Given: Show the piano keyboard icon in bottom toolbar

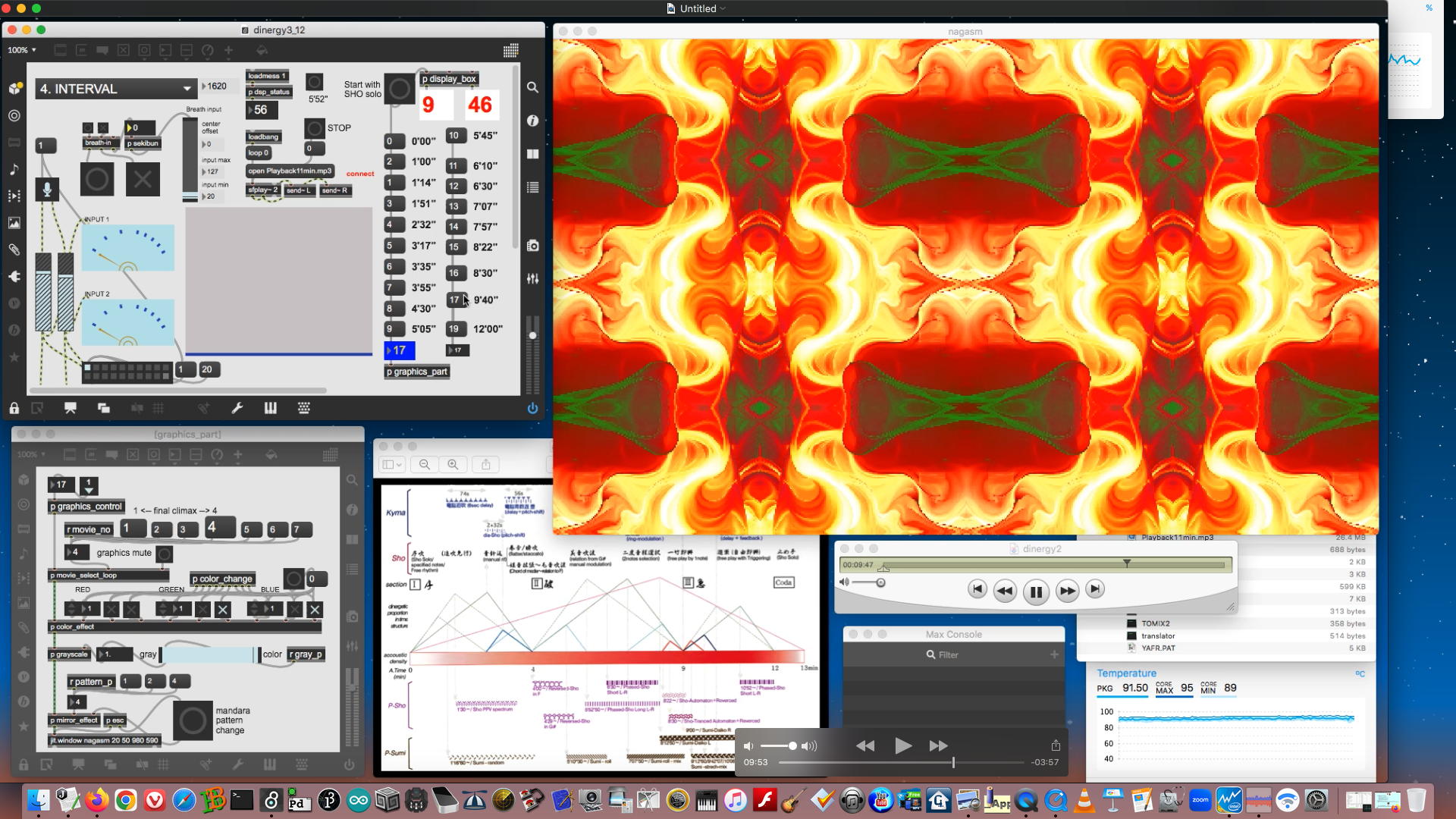Looking at the screenshot, I should 270,408.
